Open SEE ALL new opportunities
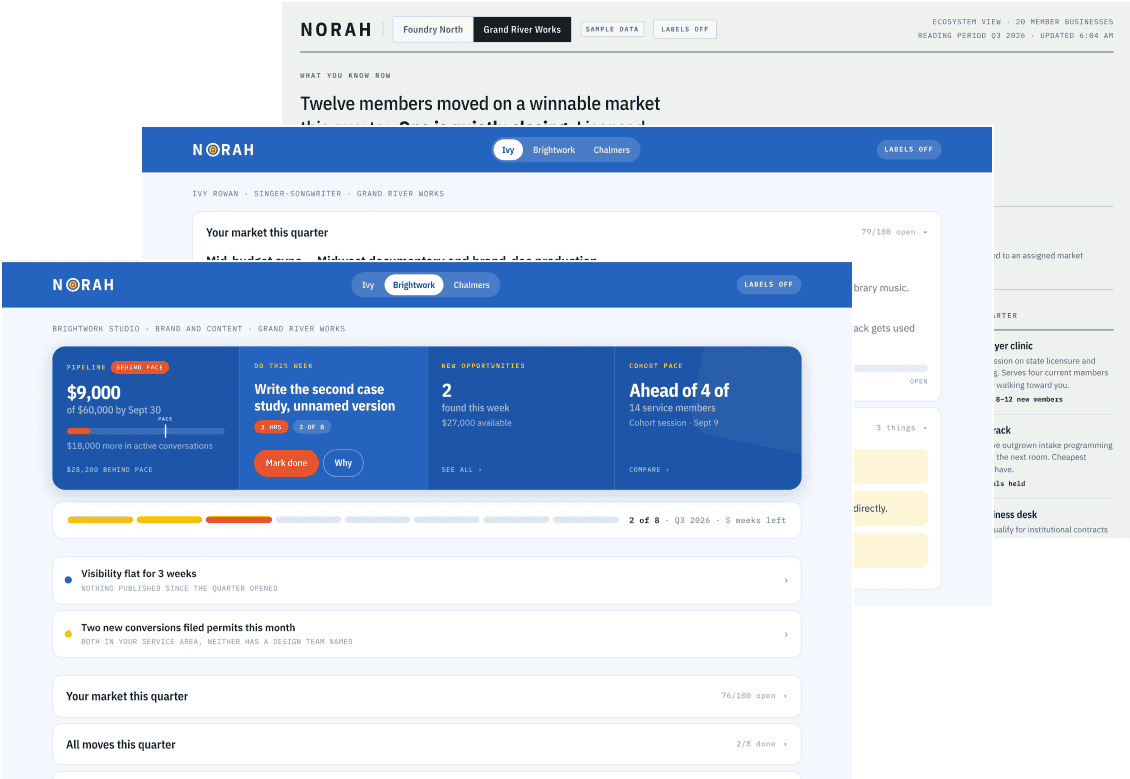The image size is (1130, 779). click(461, 470)
